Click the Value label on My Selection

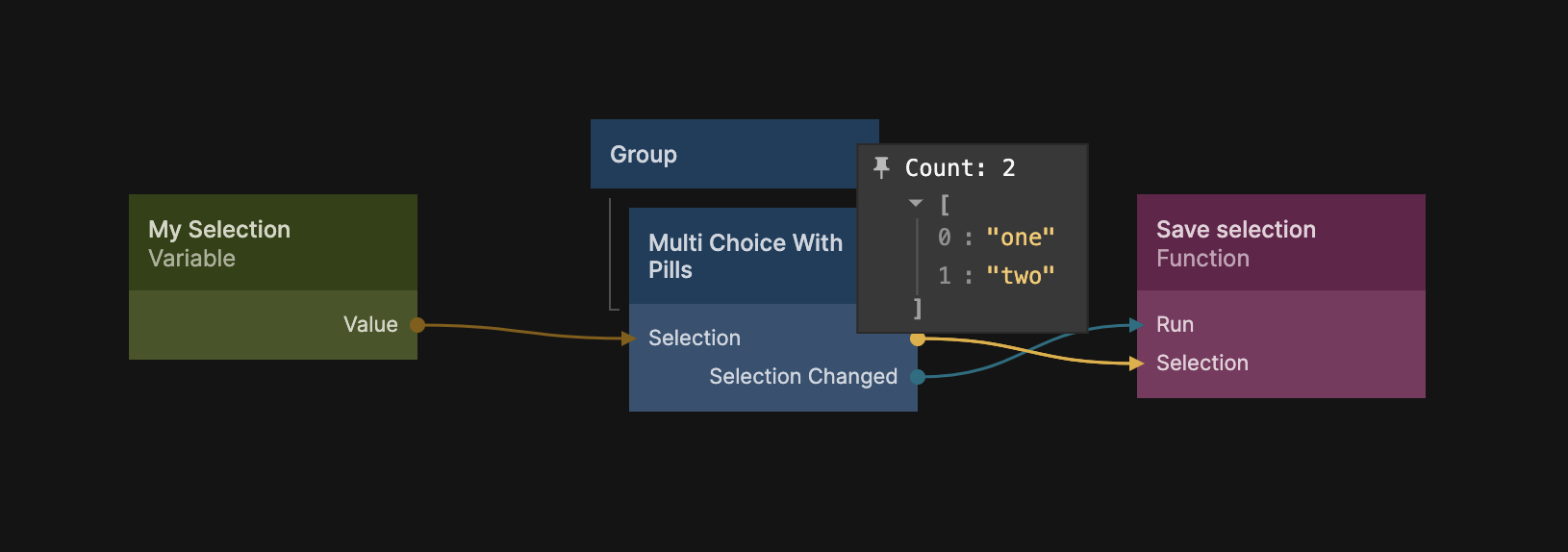[370, 325]
